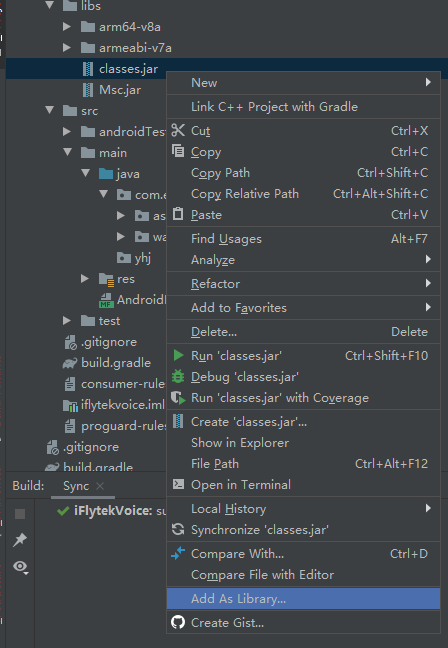This screenshot has width=448, height=648.
Task: Toggle the eye view filter in Build panel
Action: 20,567
